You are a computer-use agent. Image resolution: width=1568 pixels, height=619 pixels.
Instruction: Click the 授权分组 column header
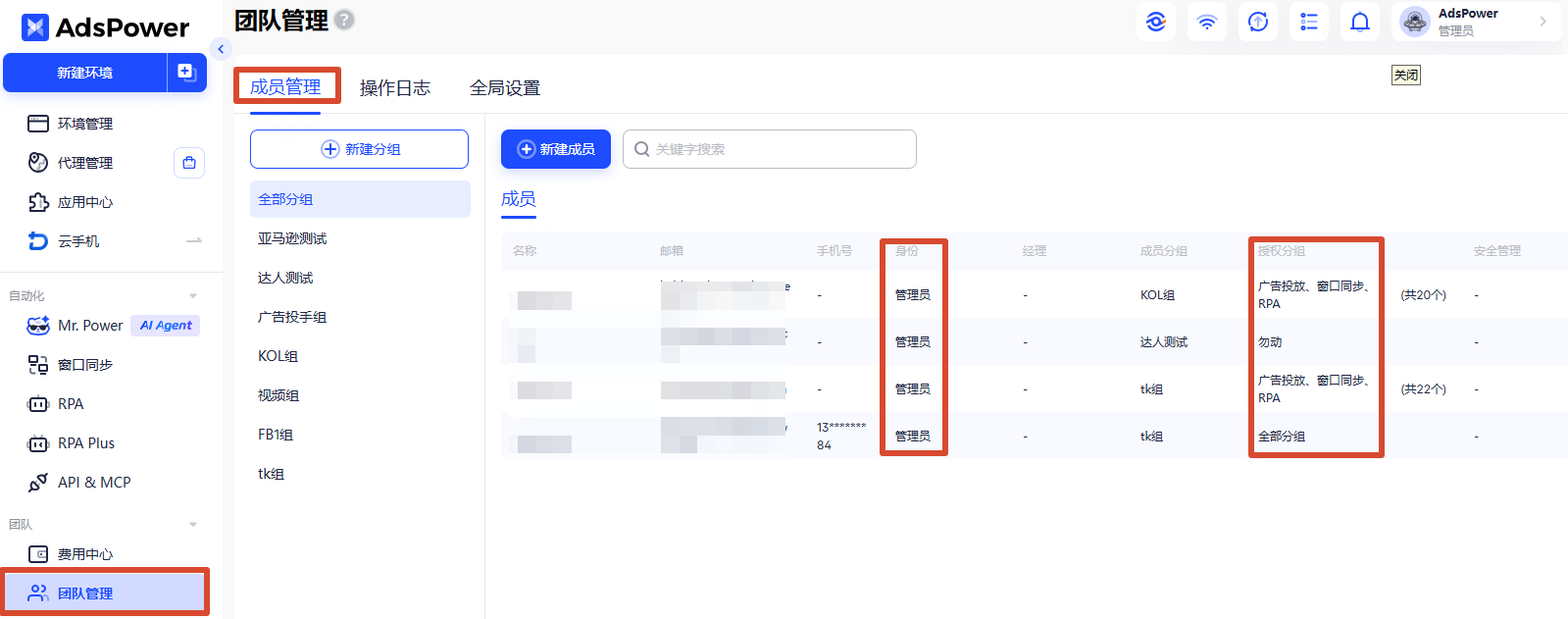tap(1282, 251)
